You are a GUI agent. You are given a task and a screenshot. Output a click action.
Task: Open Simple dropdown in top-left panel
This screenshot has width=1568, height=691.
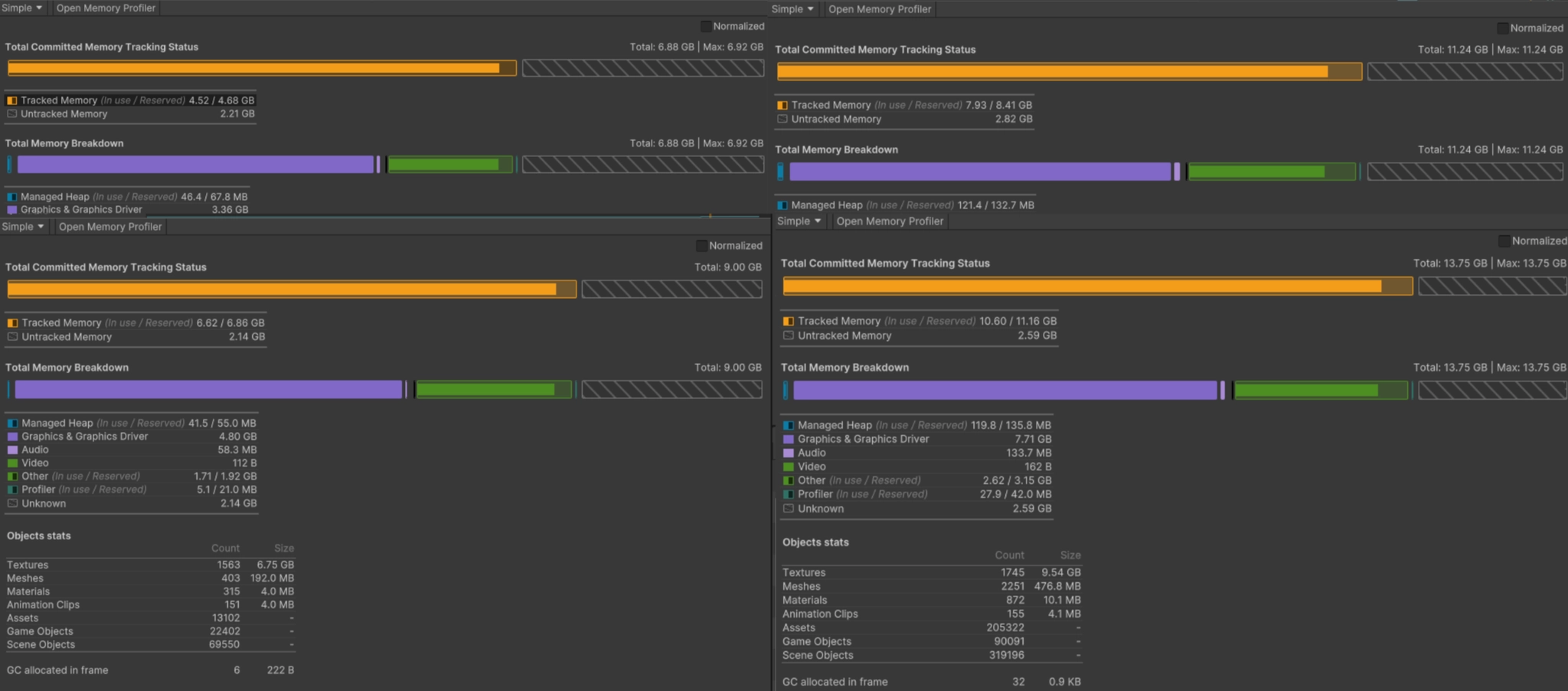[x=23, y=8]
